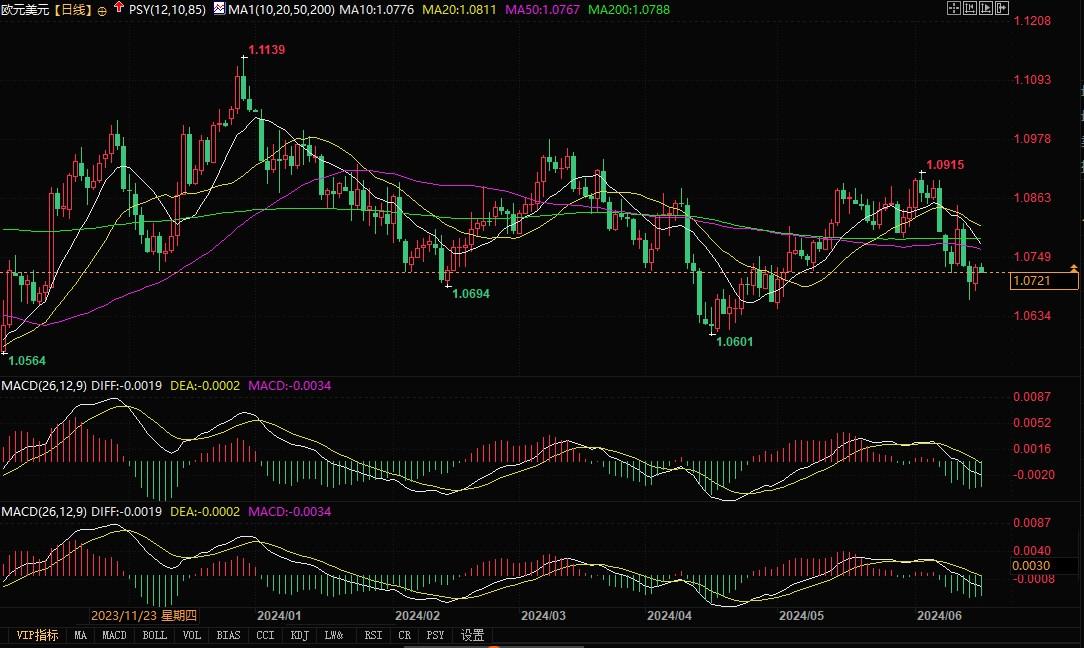Viewport: 1084px width, 648px height.
Task: Click the rightmost toolbar icon top right
Action: click(x=1000, y=8)
